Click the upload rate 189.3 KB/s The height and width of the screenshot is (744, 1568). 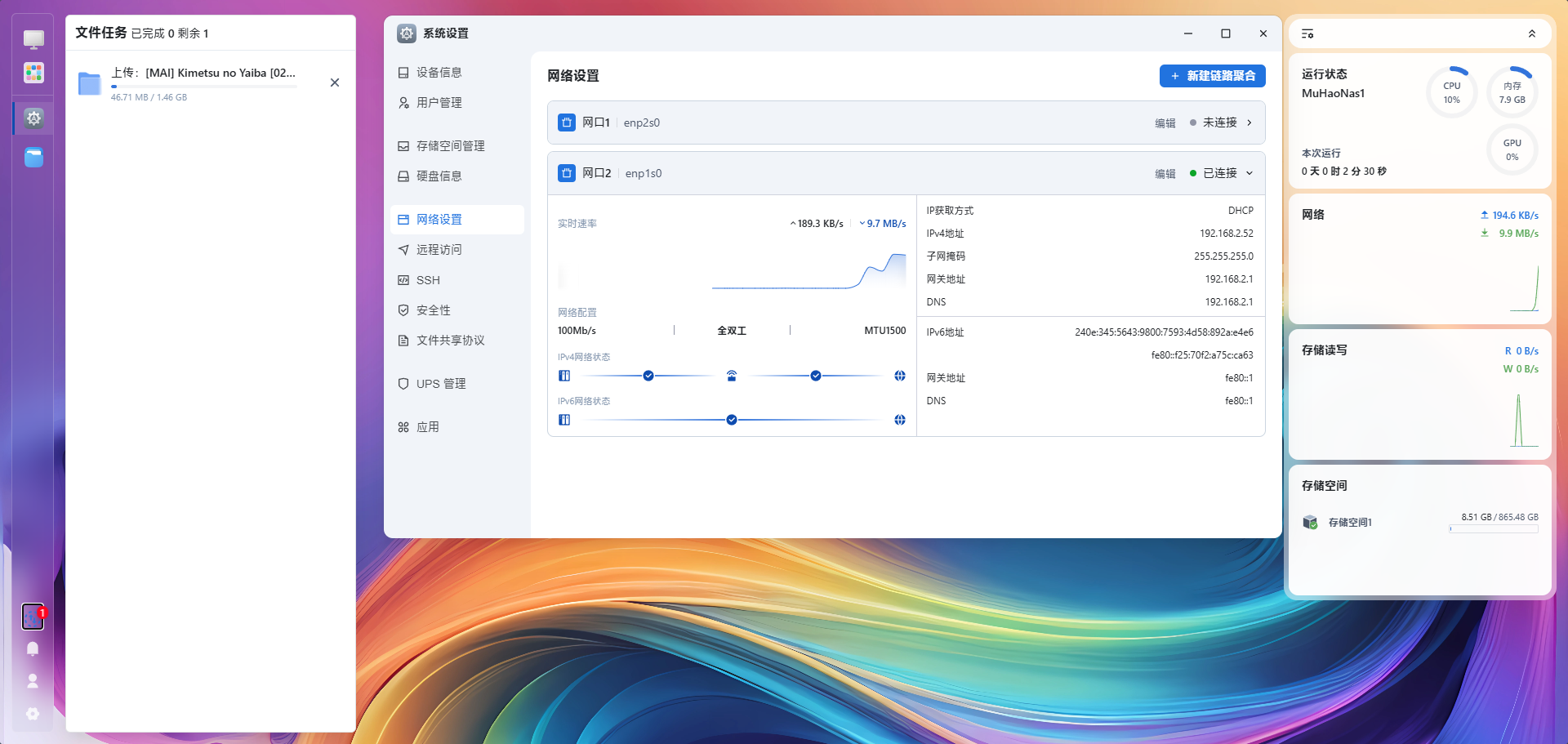pyautogui.click(x=817, y=224)
